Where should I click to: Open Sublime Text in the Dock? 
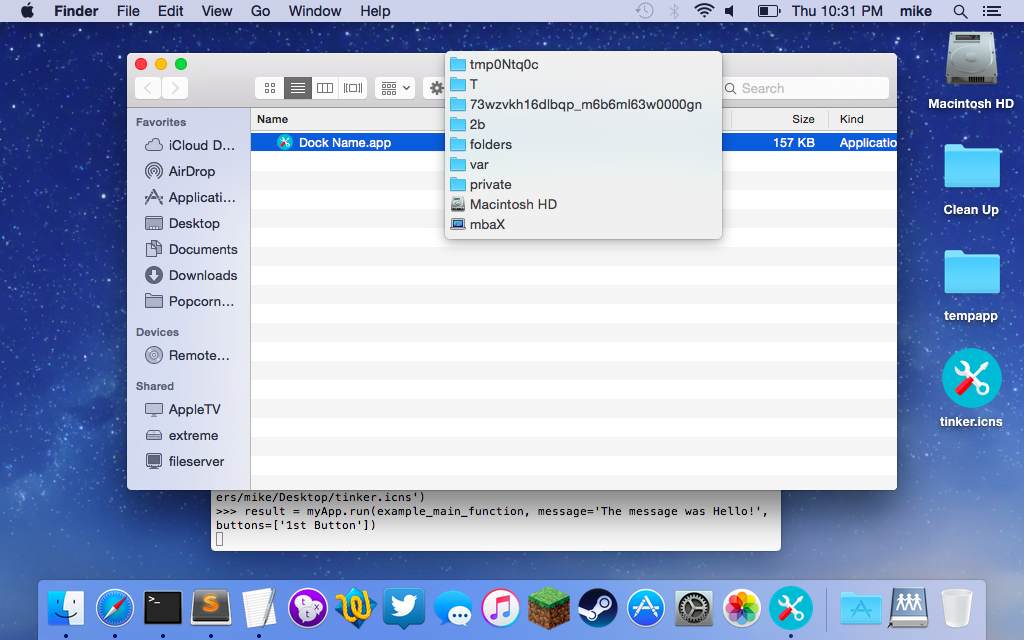(211, 608)
